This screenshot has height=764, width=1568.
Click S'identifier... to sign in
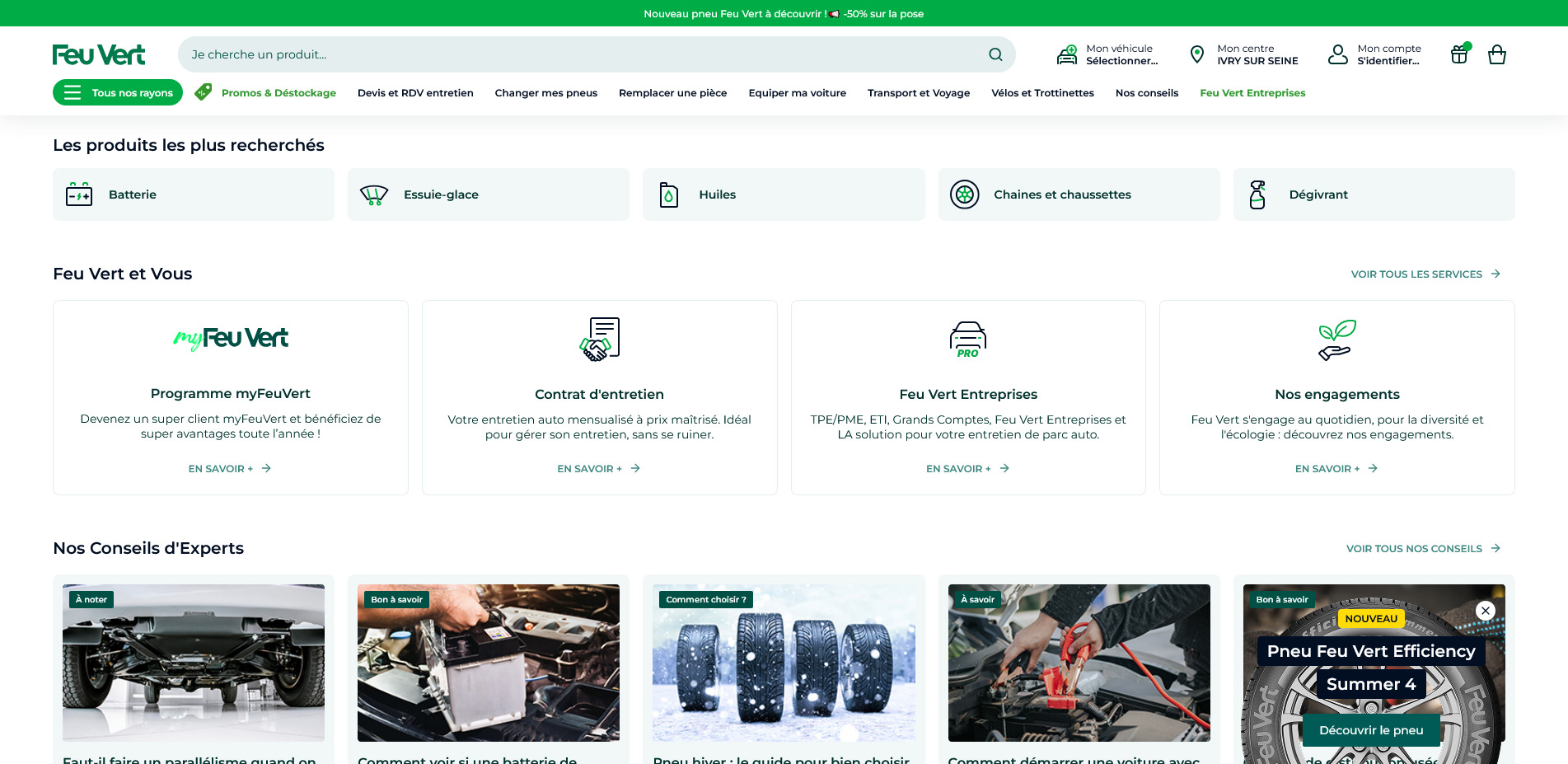click(1388, 61)
